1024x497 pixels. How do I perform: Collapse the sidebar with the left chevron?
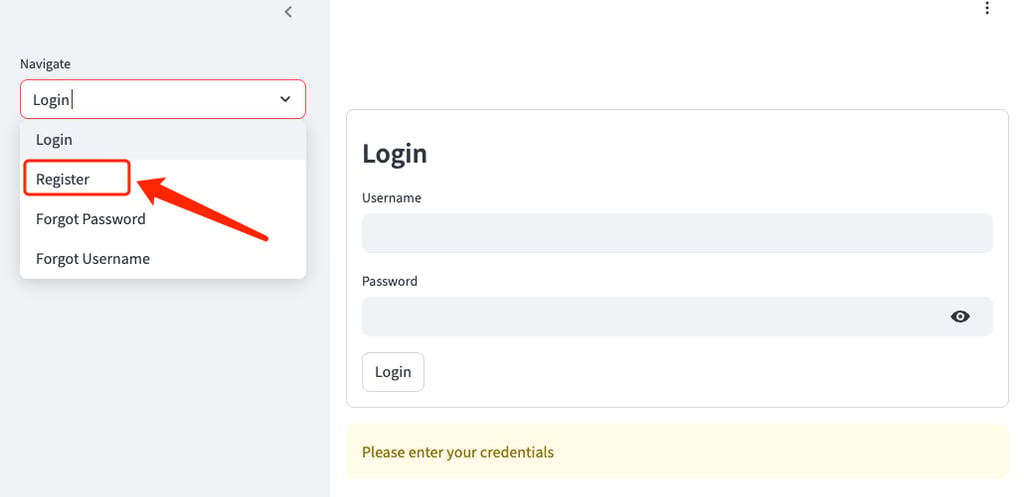pos(288,12)
